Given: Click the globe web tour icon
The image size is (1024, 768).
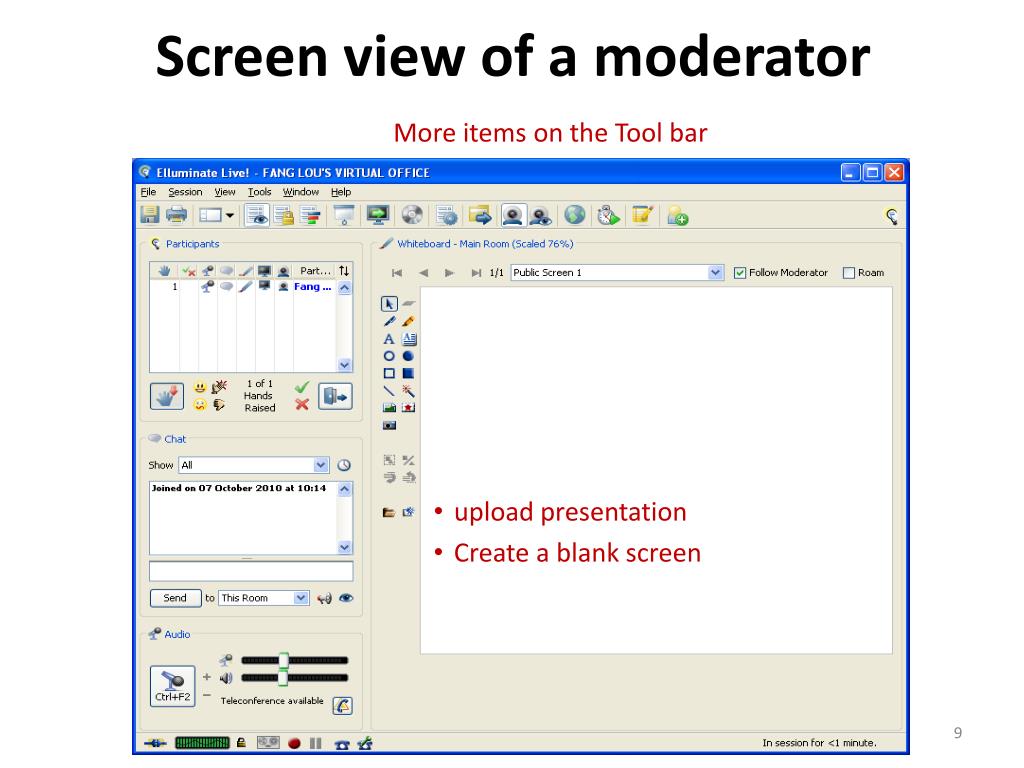Looking at the screenshot, I should 575,215.
